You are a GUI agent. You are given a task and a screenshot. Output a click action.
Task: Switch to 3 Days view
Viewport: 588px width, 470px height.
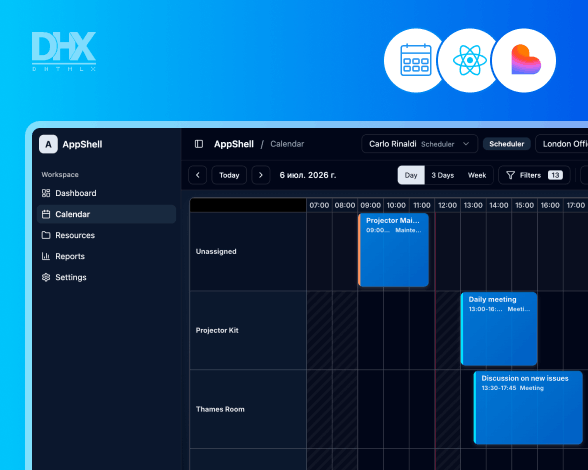click(x=442, y=175)
